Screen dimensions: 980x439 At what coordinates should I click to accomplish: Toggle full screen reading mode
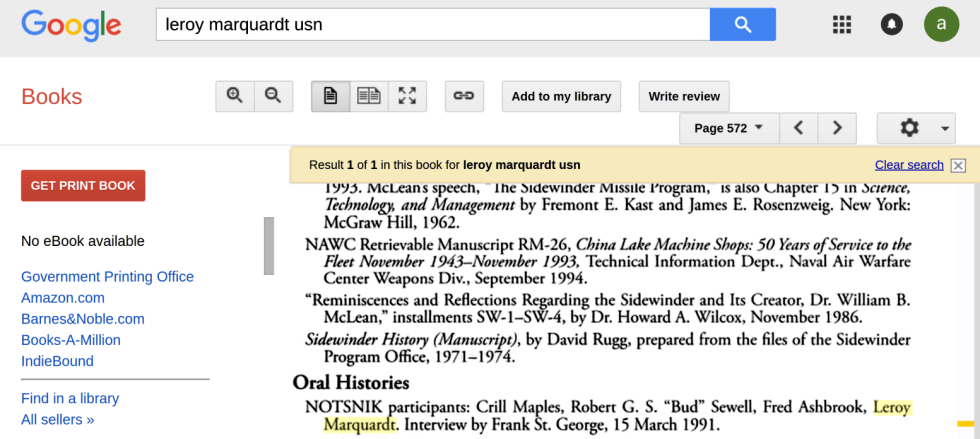tap(407, 96)
